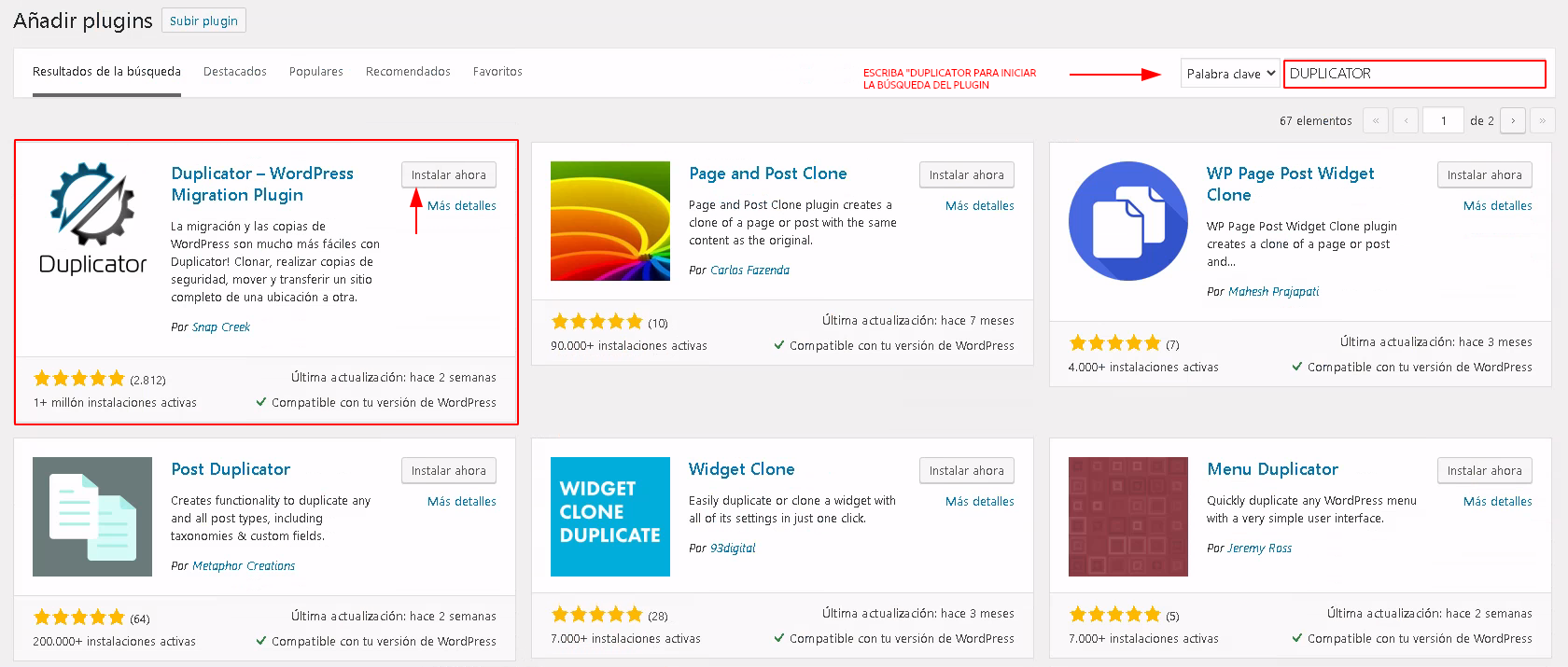
Task: Open the Post Duplicator documents icon
Action: [x=92, y=517]
